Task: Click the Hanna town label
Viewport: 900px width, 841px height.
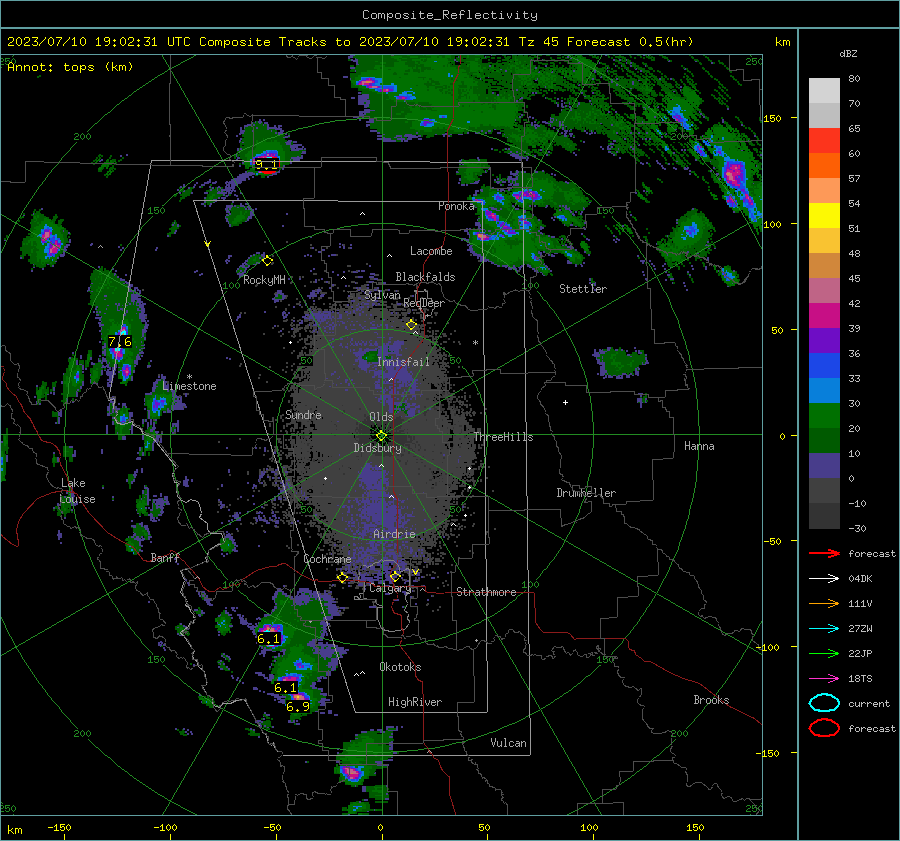Action: click(x=699, y=446)
